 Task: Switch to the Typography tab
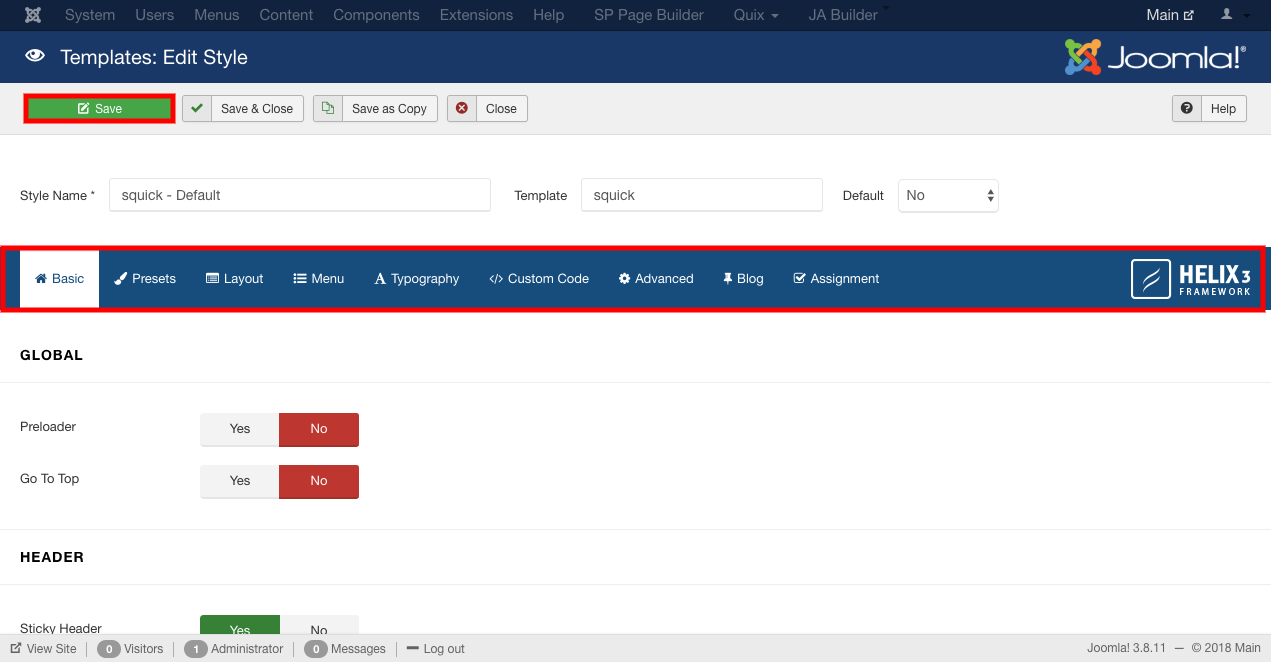tap(417, 279)
